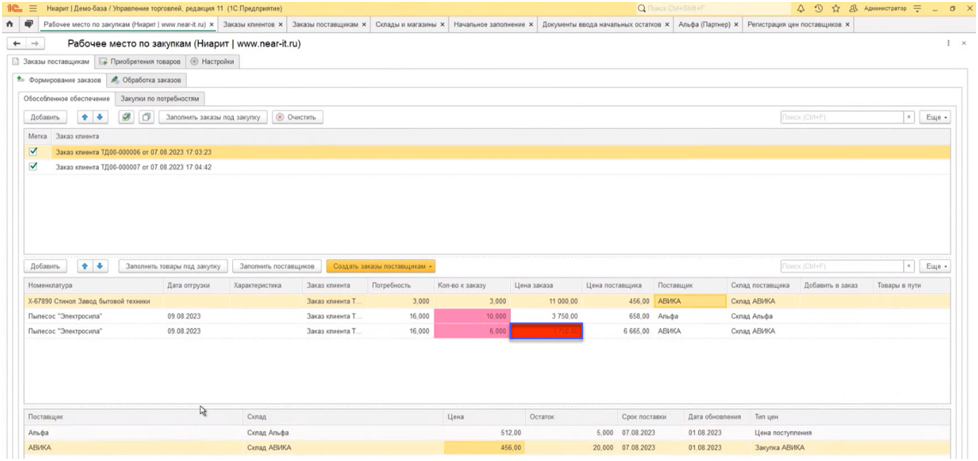Select pink quantity cell 6,000

(x=473, y=331)
